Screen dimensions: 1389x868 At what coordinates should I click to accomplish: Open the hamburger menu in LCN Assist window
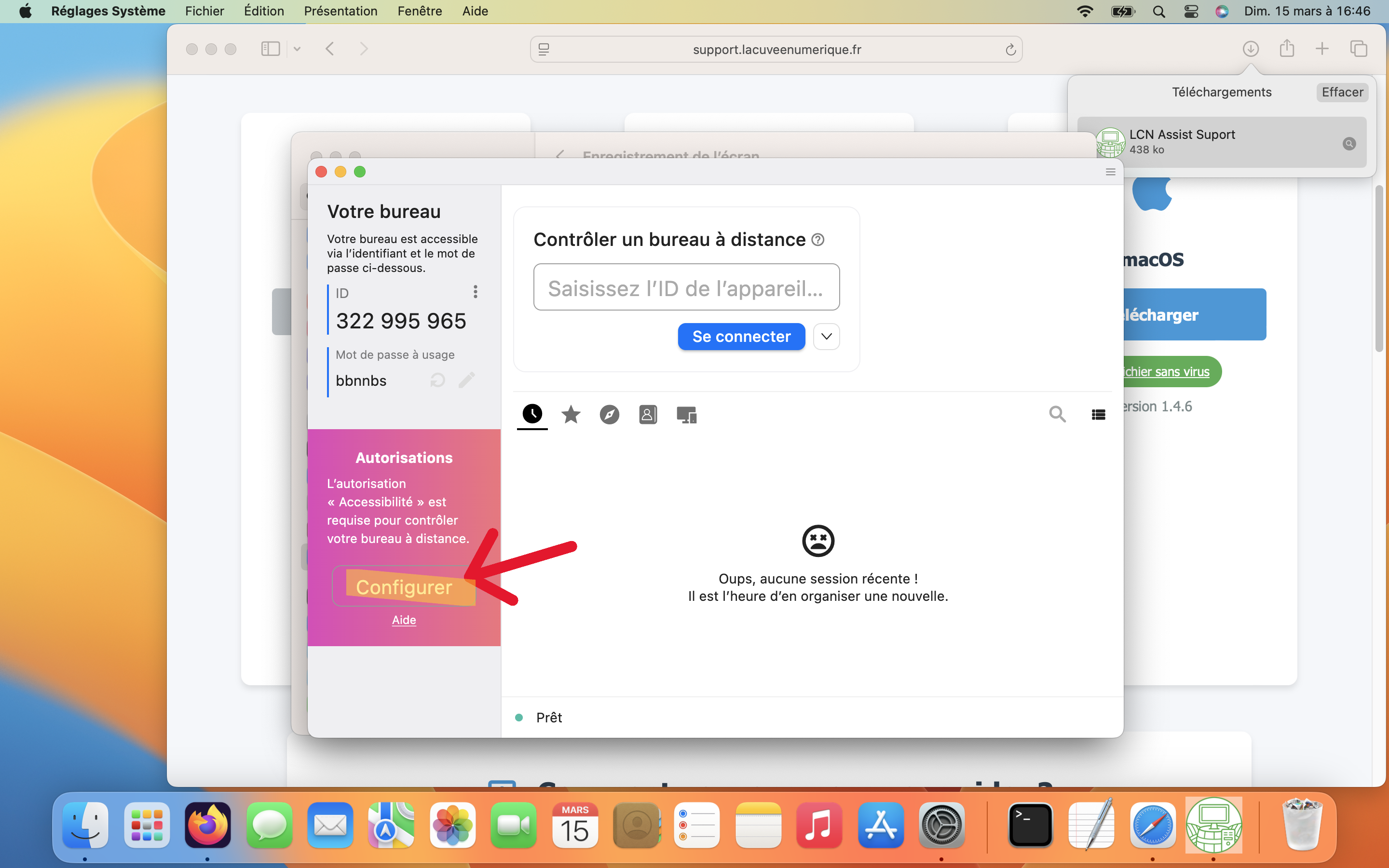[1111, 172]
